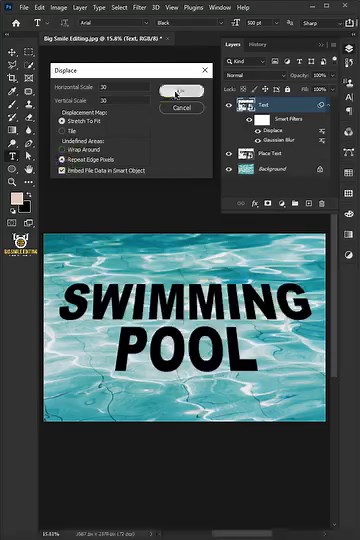Toggle Smart Filters visibility eye
The image size is (360, 540).
click(x=249, y=120)
